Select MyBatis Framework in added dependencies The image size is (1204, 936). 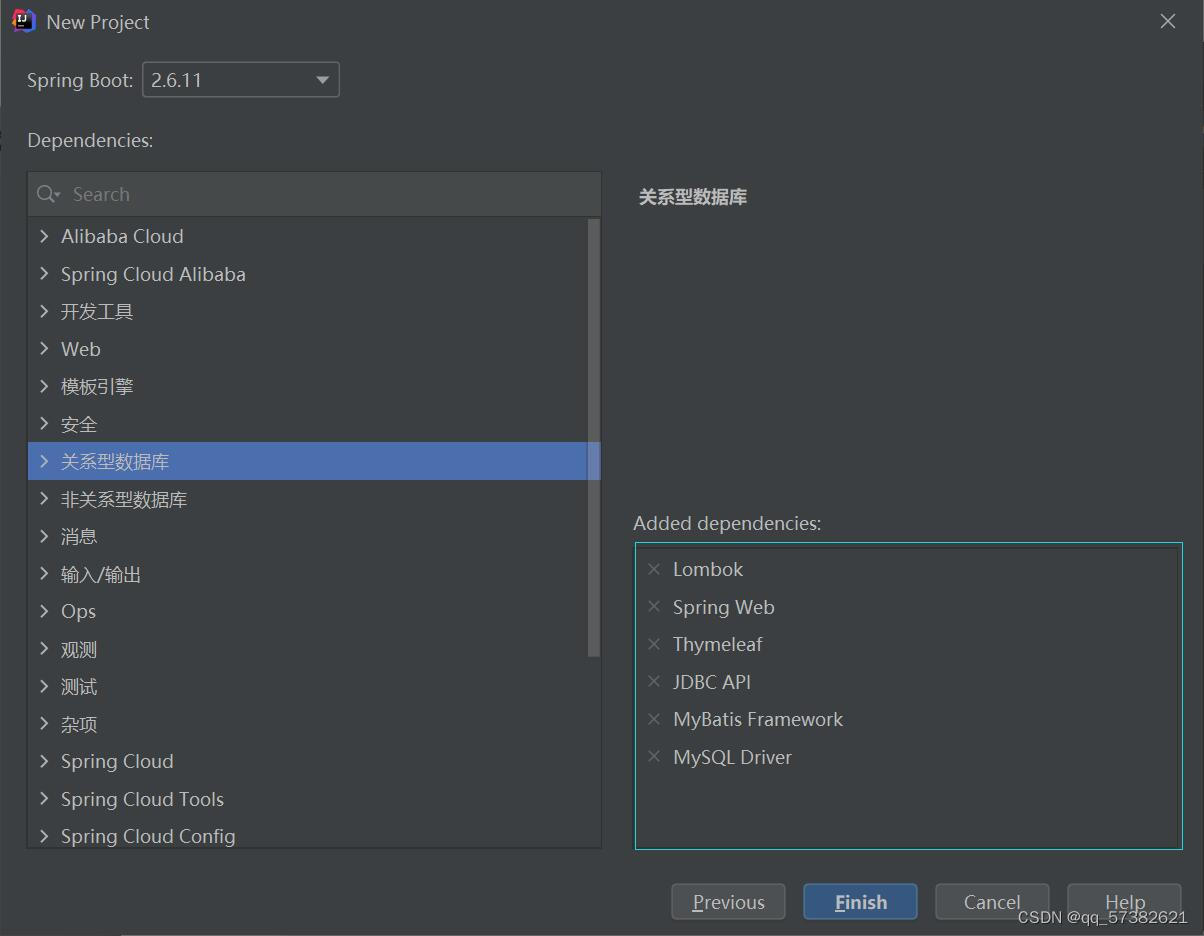point(758,719)
